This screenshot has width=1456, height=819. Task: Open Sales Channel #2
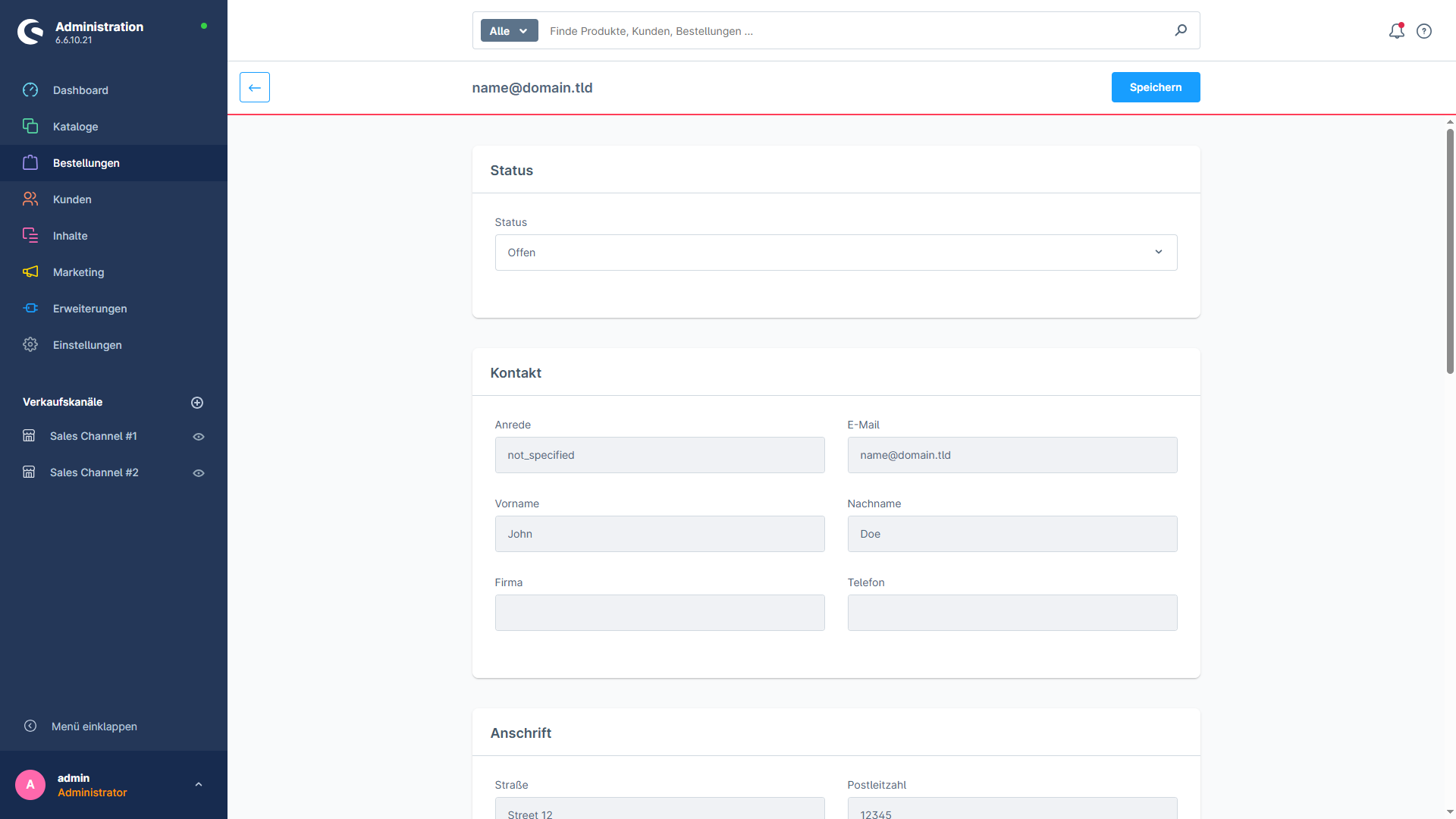point(94,472)
